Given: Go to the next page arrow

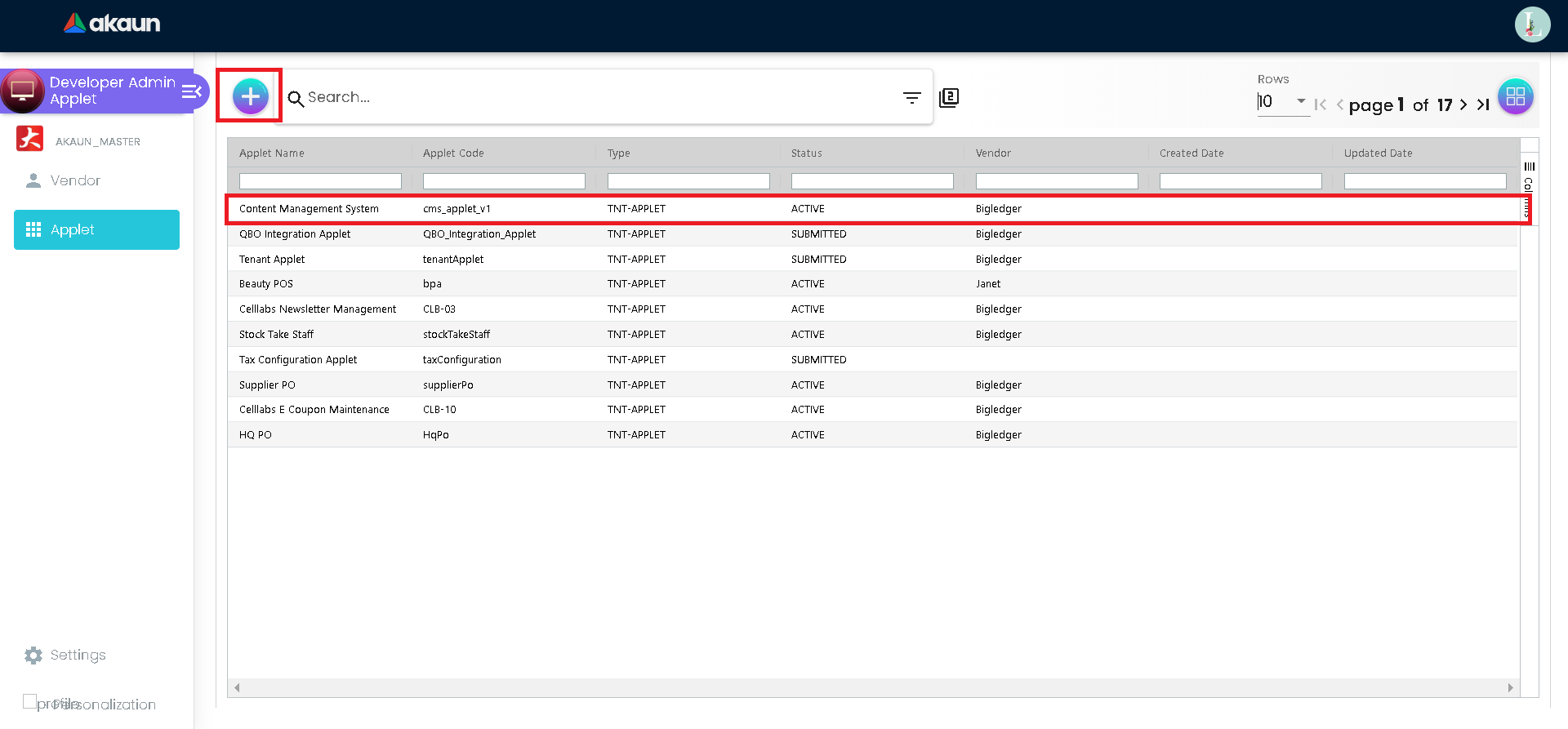Looking at the screenshot, I should coord(1463,104).
